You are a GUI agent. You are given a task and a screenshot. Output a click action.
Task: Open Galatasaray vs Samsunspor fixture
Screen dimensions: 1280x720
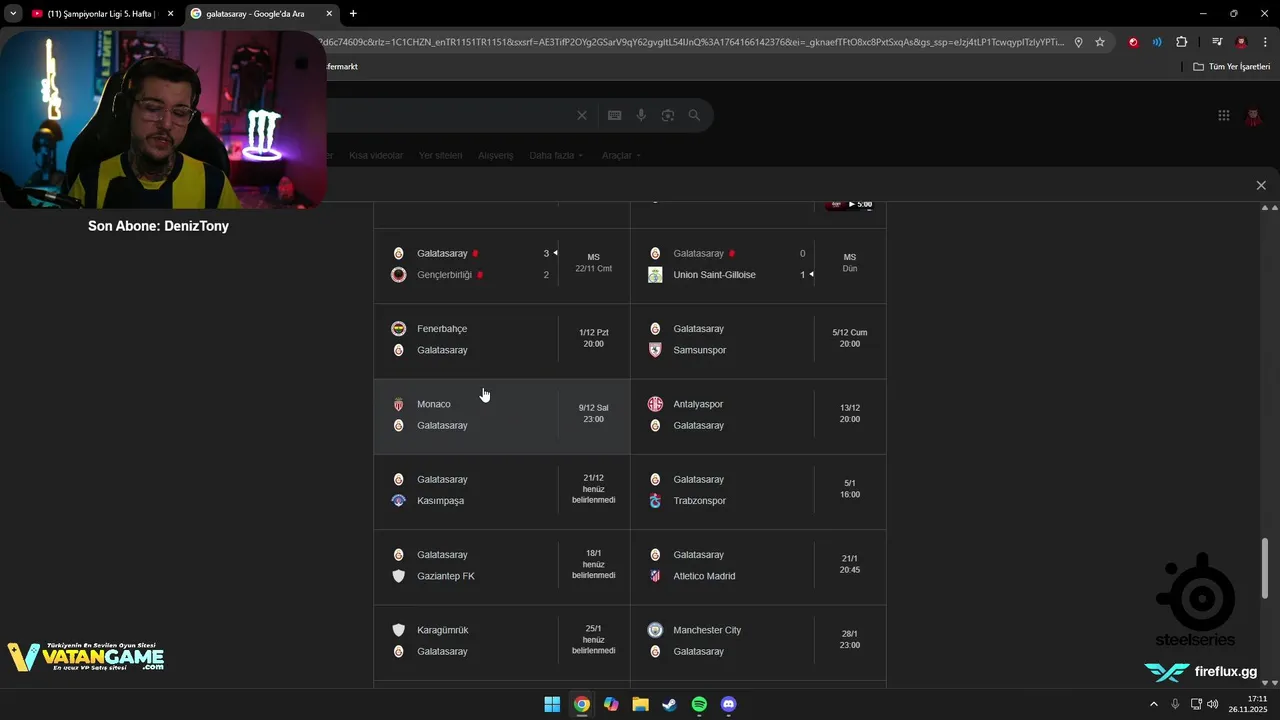[x=758, y=340]
